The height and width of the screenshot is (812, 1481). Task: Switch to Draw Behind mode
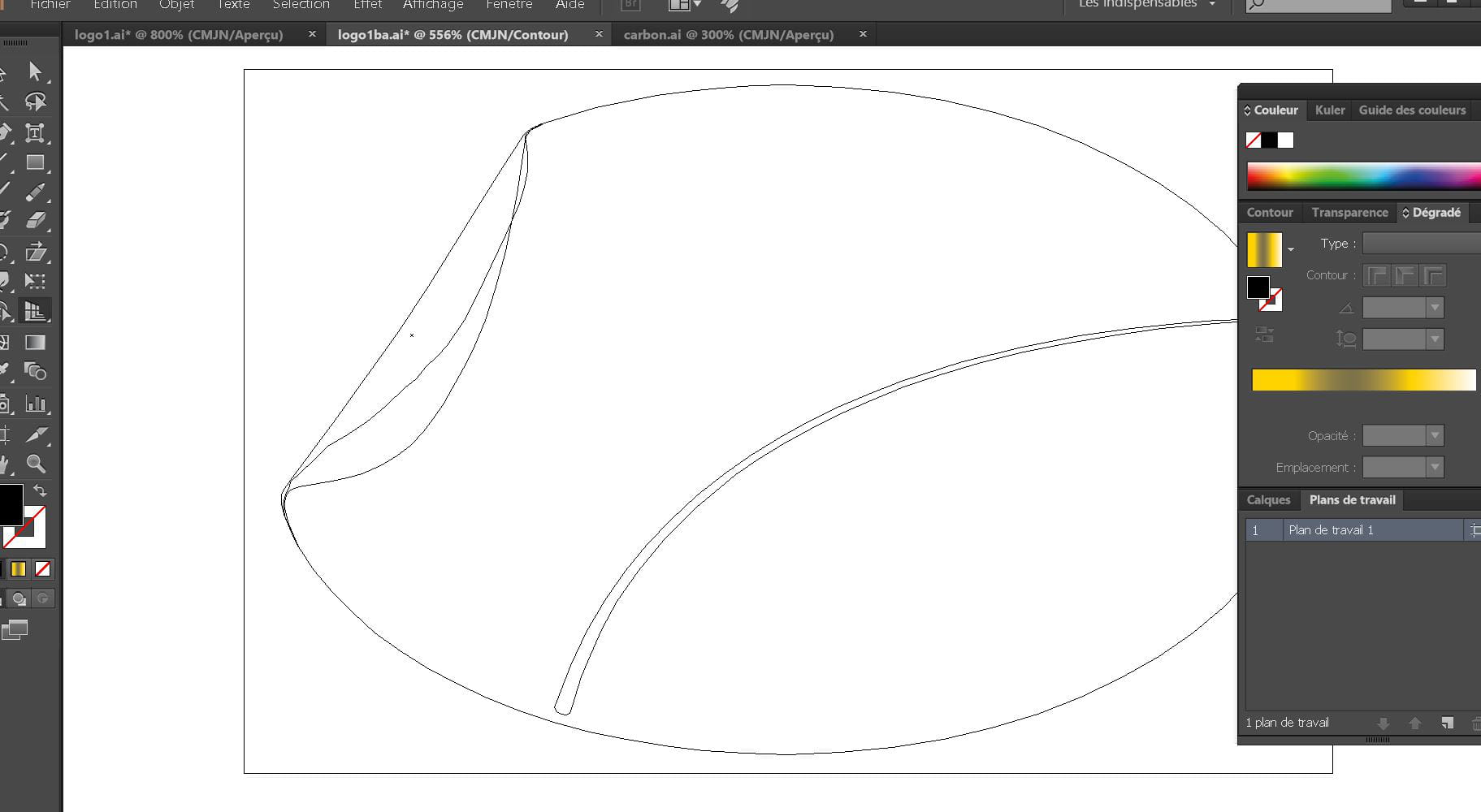tap(19, 599)
